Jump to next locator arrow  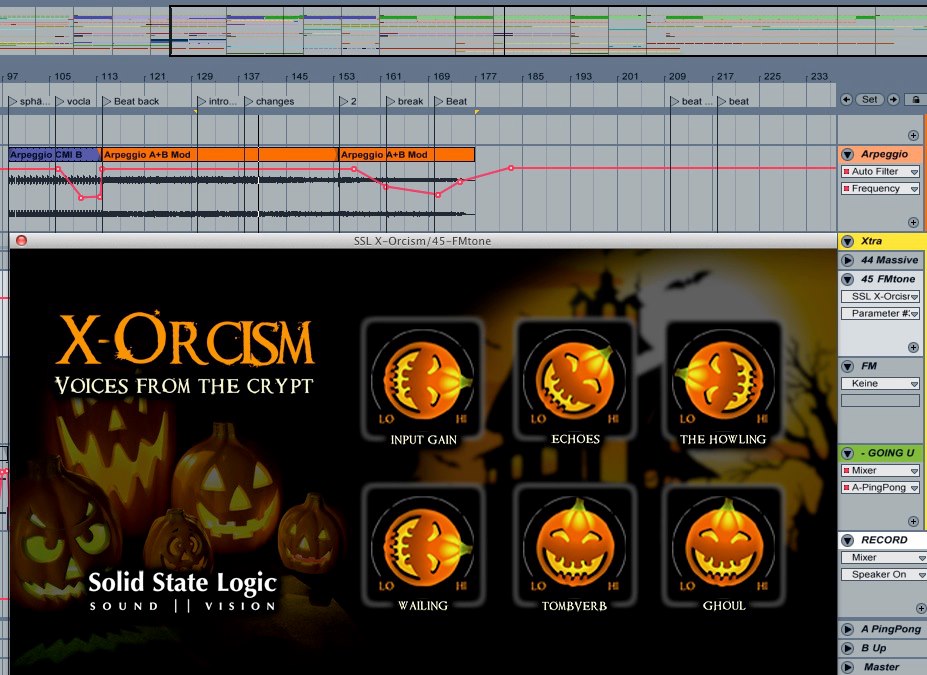(893, 100)
